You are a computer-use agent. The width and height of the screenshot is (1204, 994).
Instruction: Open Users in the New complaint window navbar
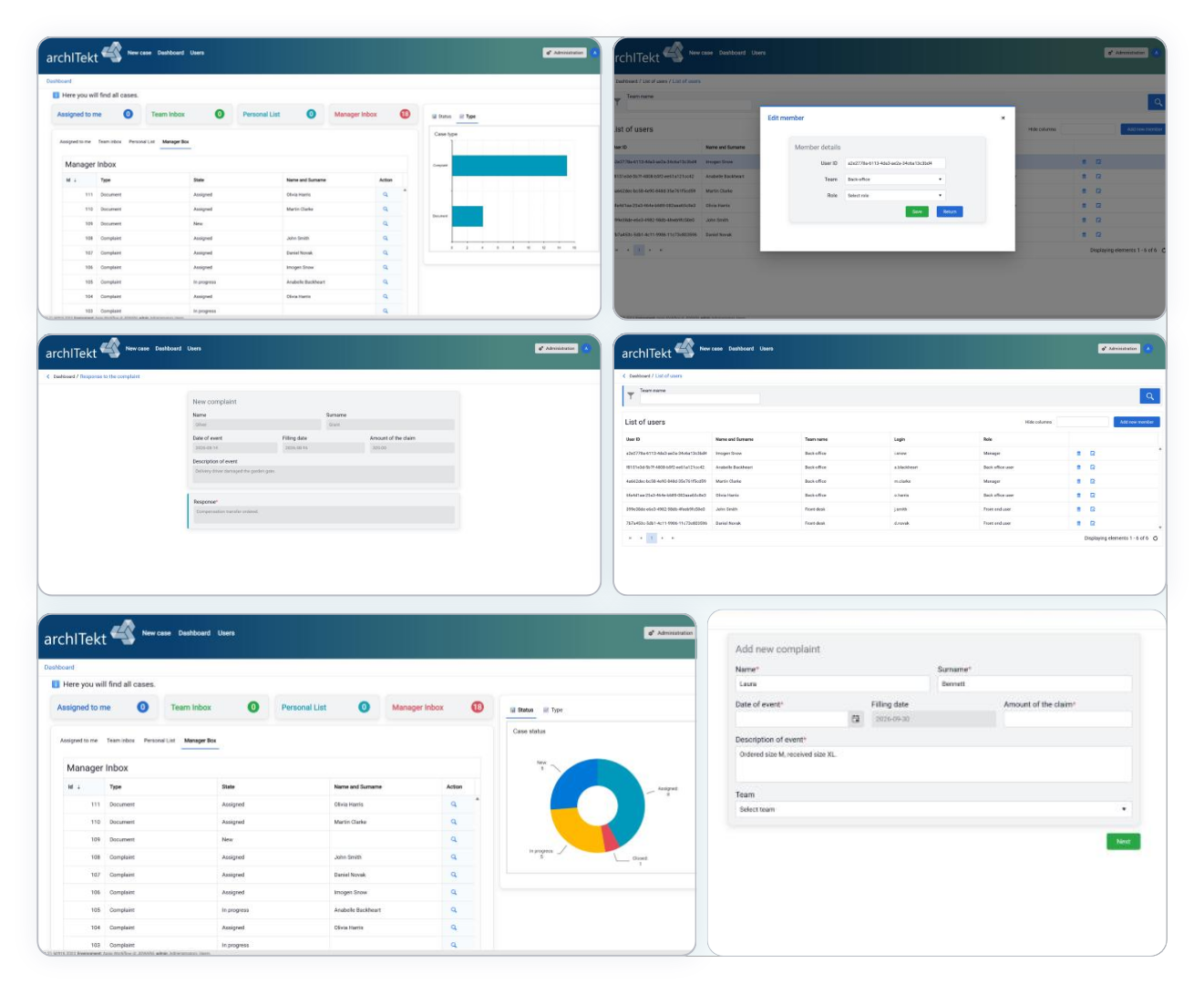click(194, 349)
